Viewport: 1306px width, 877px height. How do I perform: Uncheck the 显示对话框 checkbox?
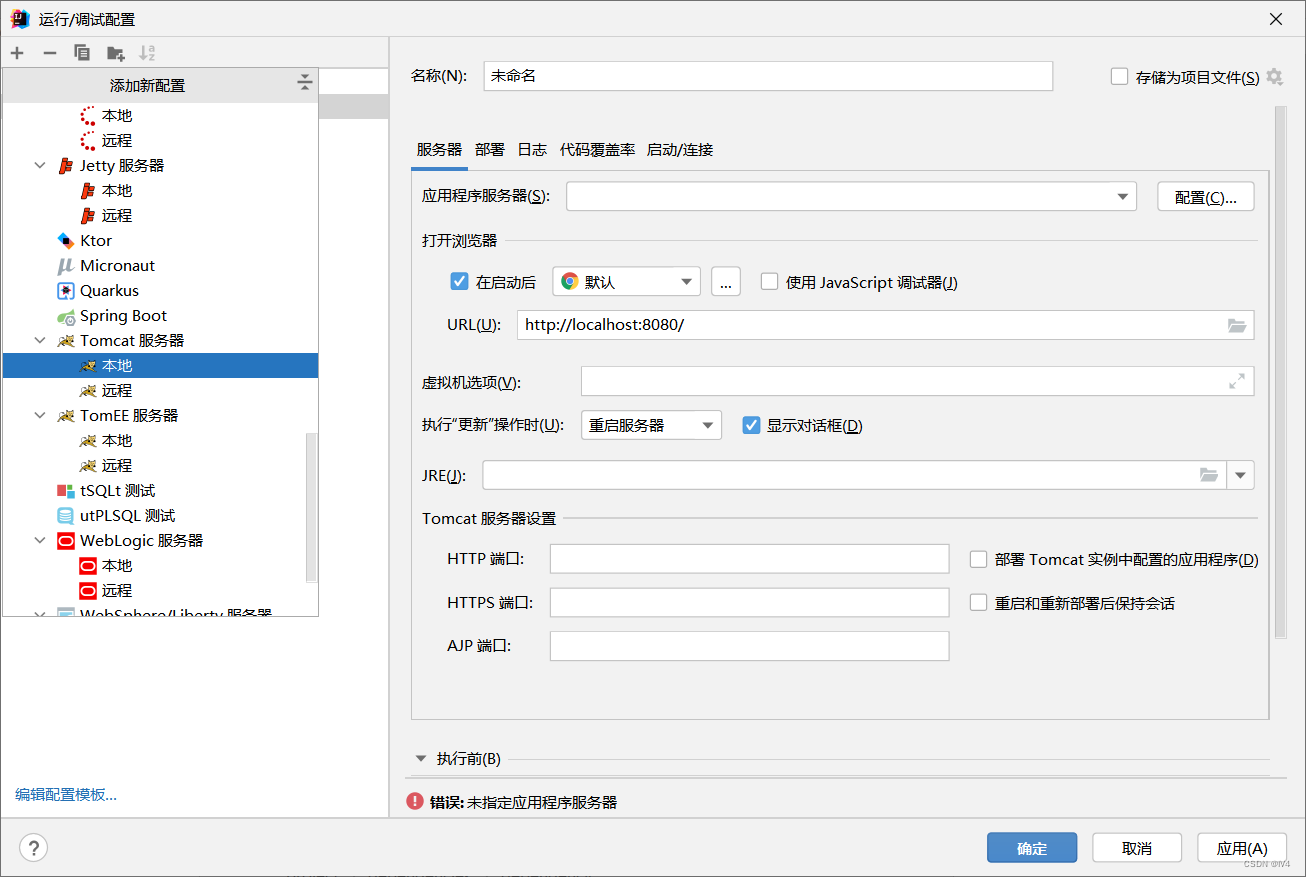751,425
